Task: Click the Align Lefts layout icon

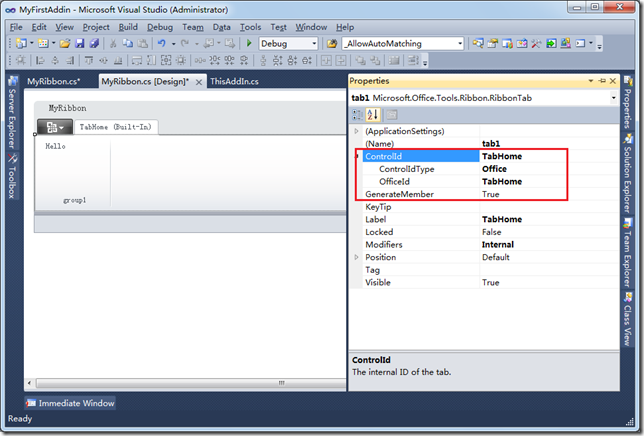Action: point(40,61)
